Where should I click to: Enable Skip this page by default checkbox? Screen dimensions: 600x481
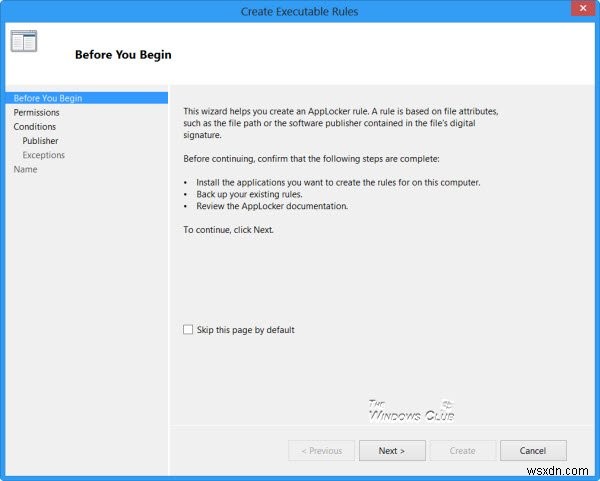pos(188,329)
